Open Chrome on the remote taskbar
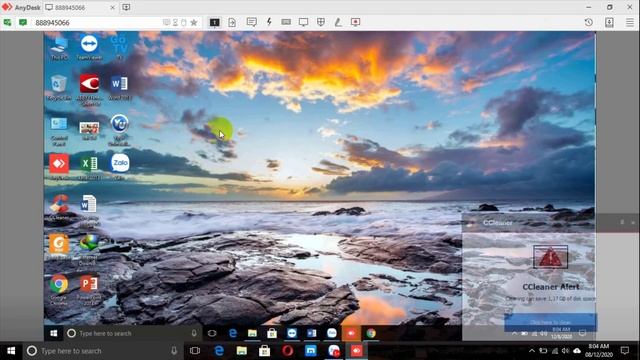The width and height of the screenshot is (640, 360). (x=371, y=333)
